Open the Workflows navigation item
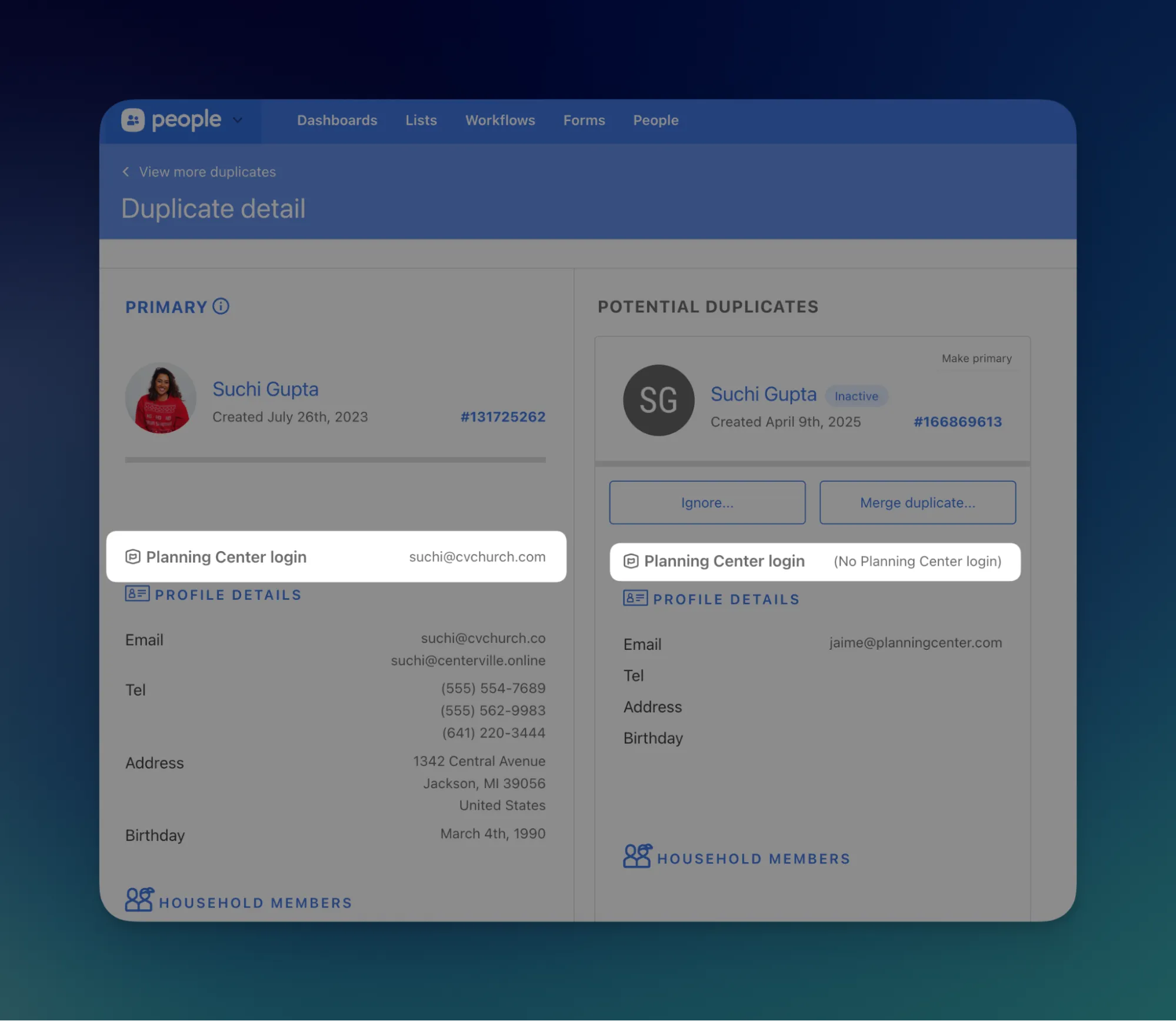 pos(500,120)
